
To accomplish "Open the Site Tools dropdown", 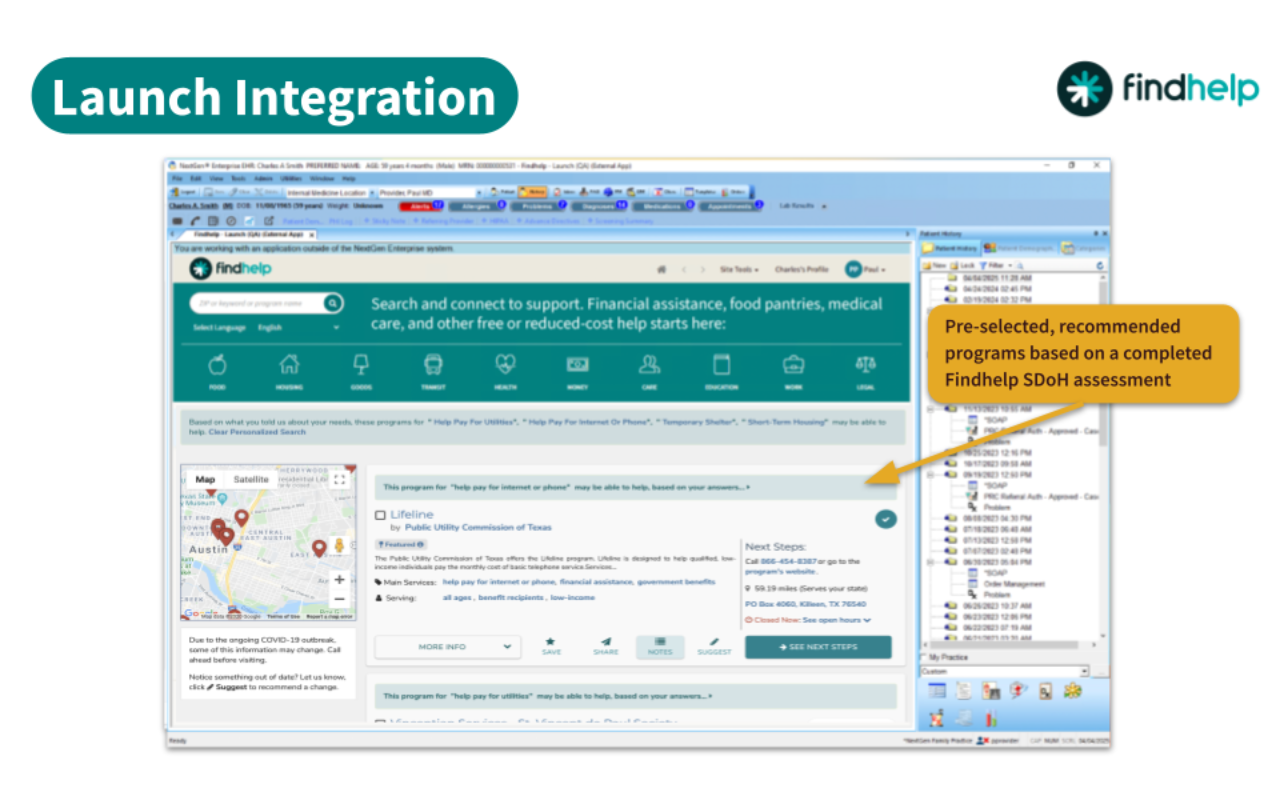I will 739,270.
